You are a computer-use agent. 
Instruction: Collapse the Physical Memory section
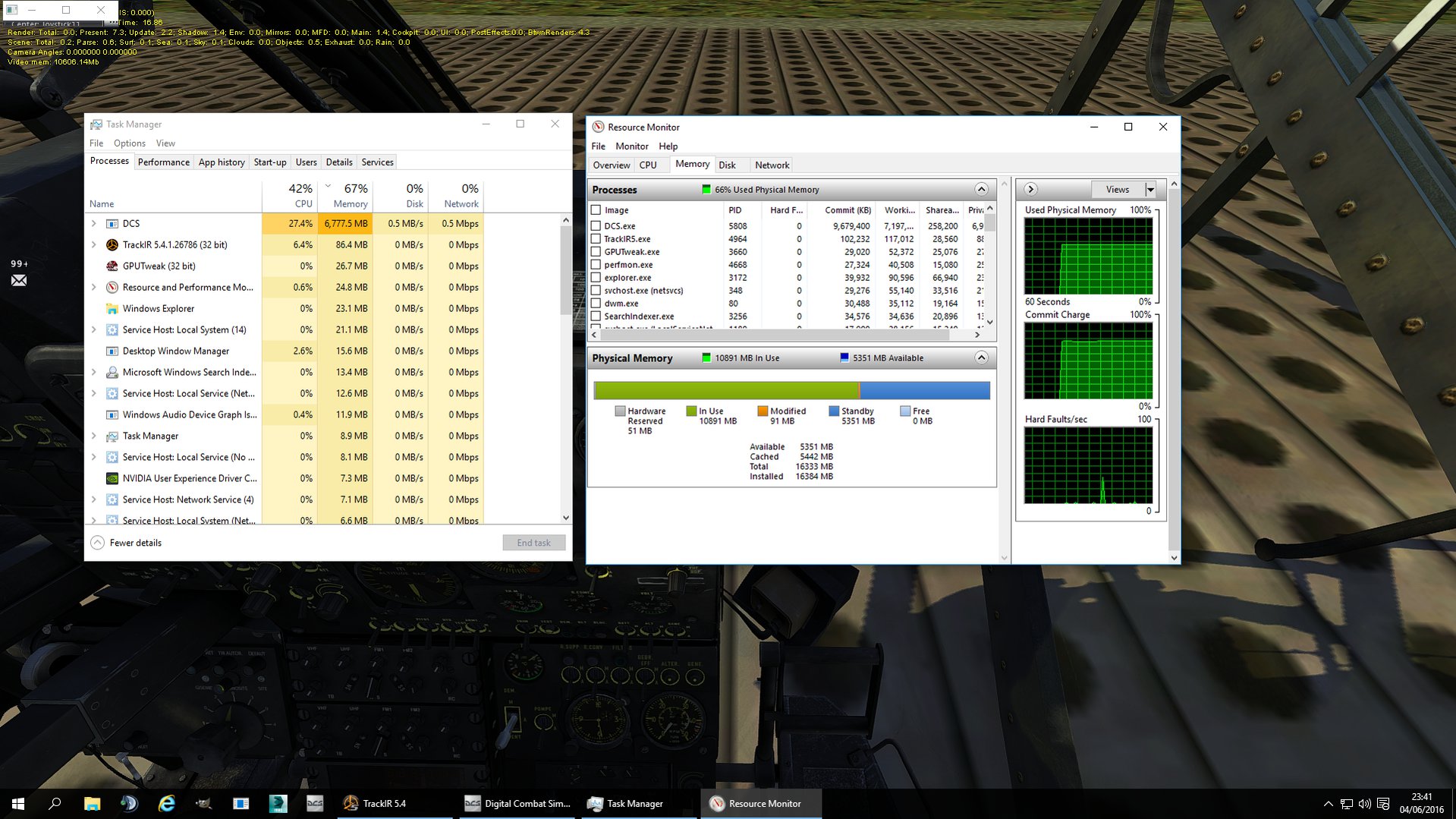981,358
